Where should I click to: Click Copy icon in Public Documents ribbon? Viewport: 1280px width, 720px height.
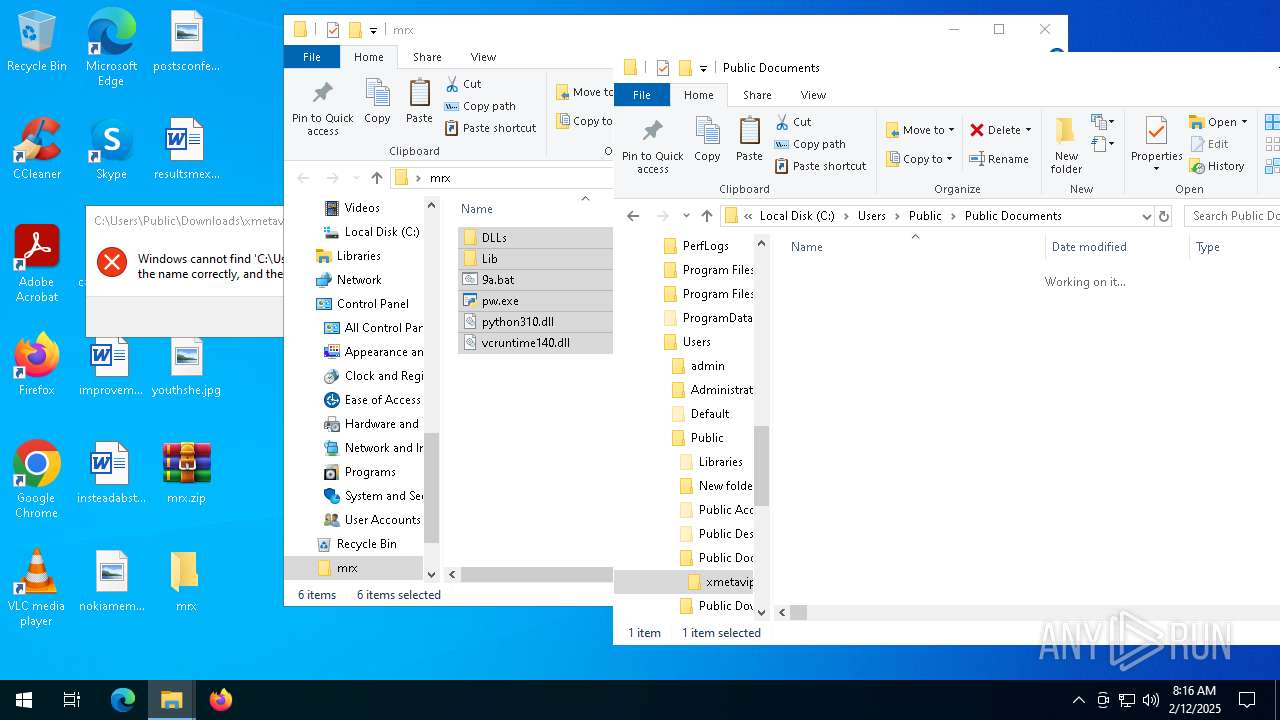(x=707, y=139)
